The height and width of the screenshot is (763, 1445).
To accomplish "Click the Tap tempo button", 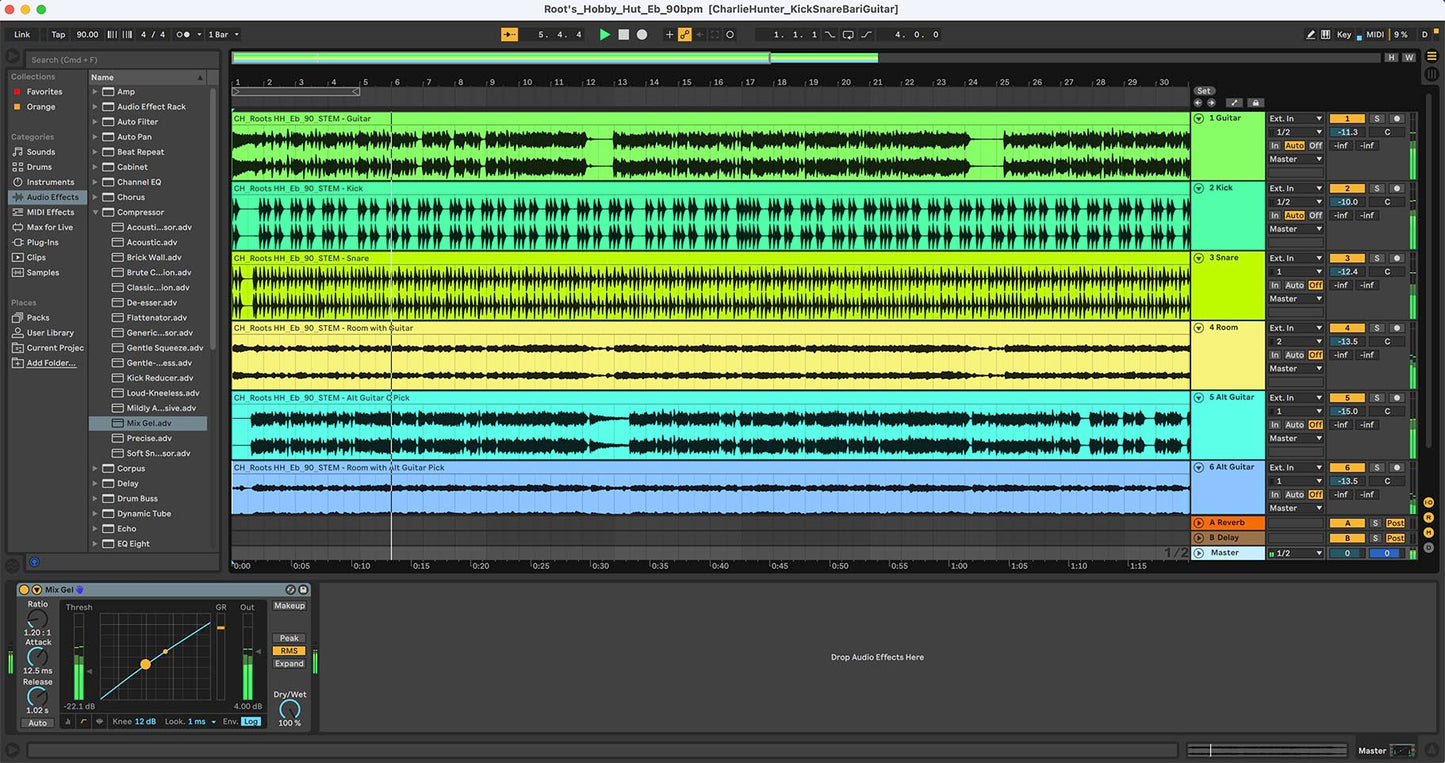I will 58,35.
